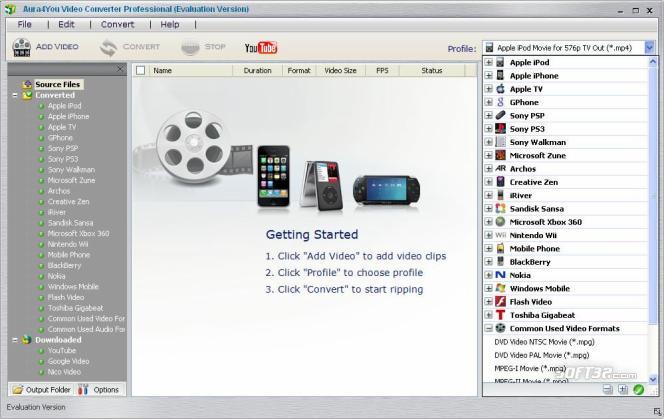Collapse the Downloaded tree node in sidebar
Image resolution: width=664 pixels, height=419 pixels.
[15, 340]
